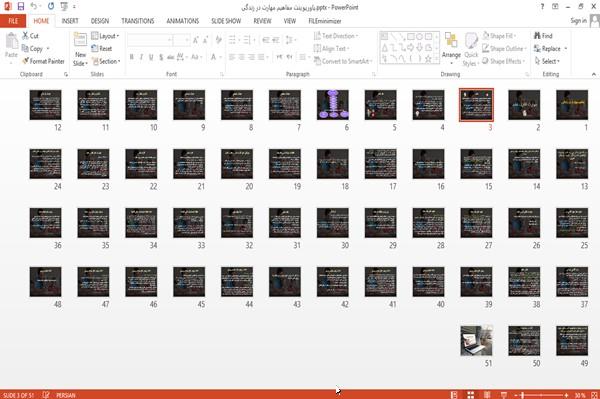Click Fit slide to window icon
The image size is (600, 399).
click(594, 395)
